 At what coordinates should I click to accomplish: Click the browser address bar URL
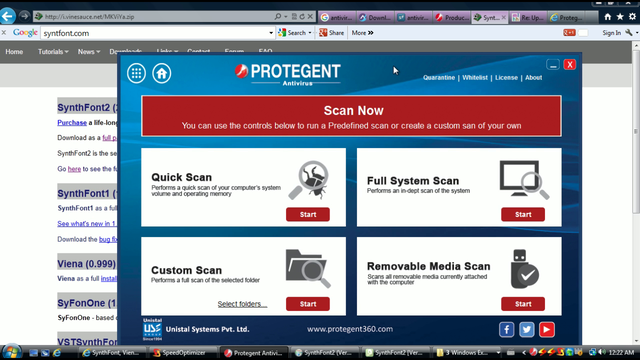click(89, 17)
